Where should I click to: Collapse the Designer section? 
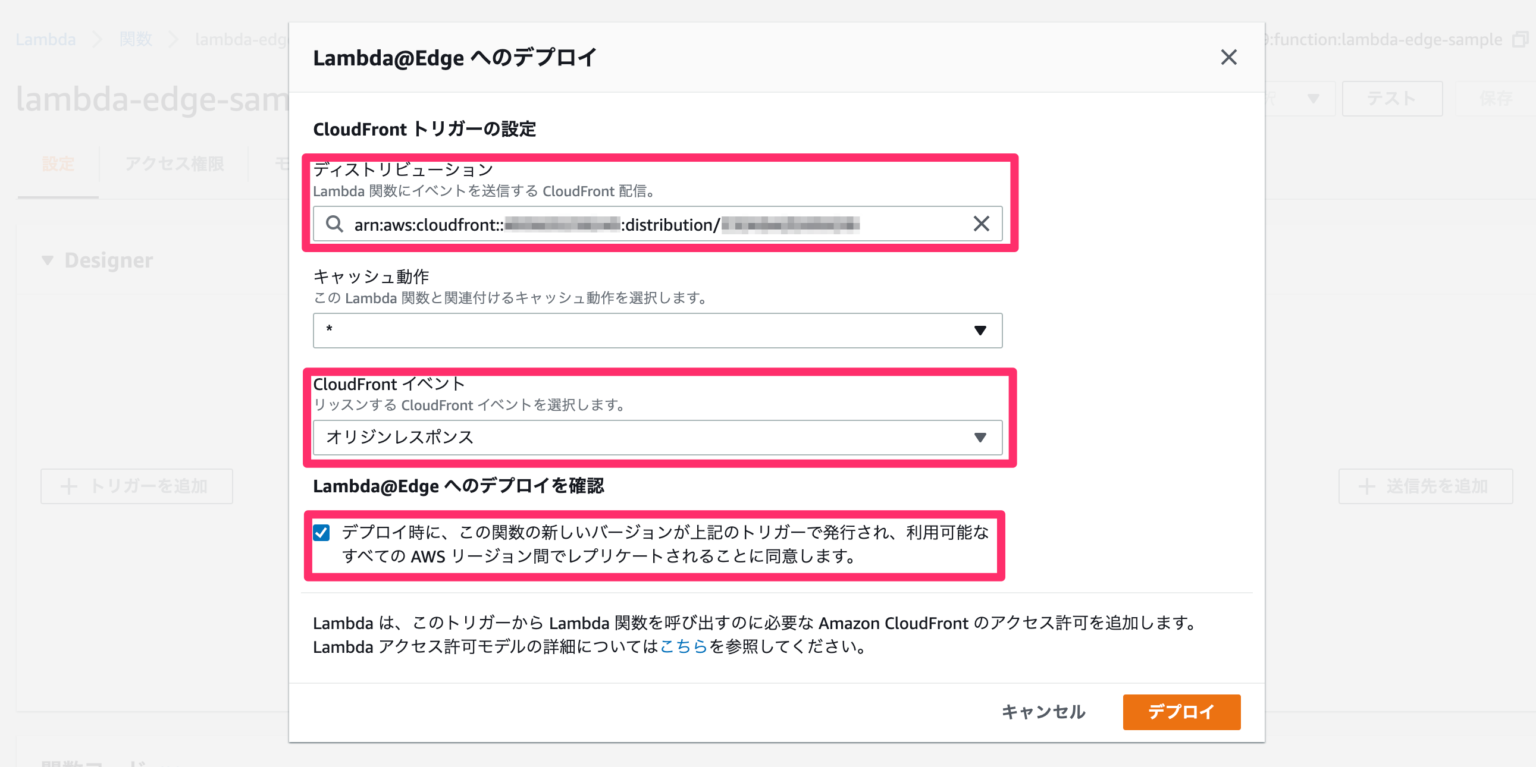(46, 259)
